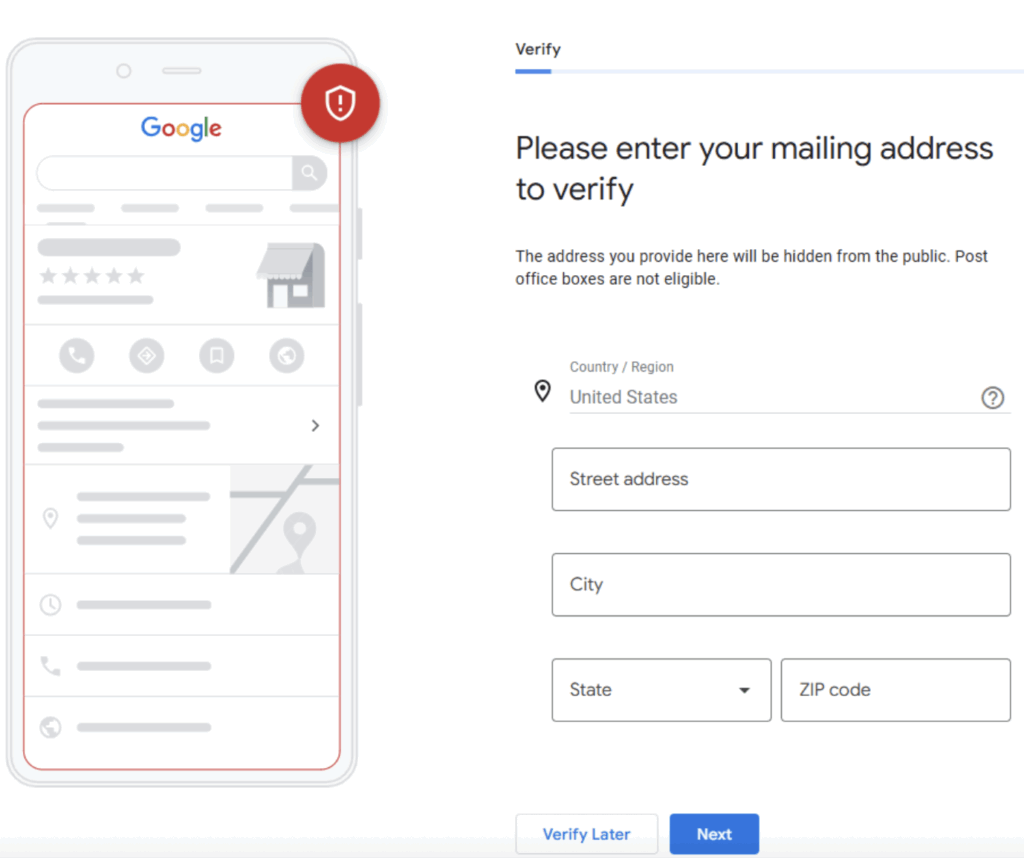
Task: Expand the business details chevron in the mockup
Action: coord(315,425)
